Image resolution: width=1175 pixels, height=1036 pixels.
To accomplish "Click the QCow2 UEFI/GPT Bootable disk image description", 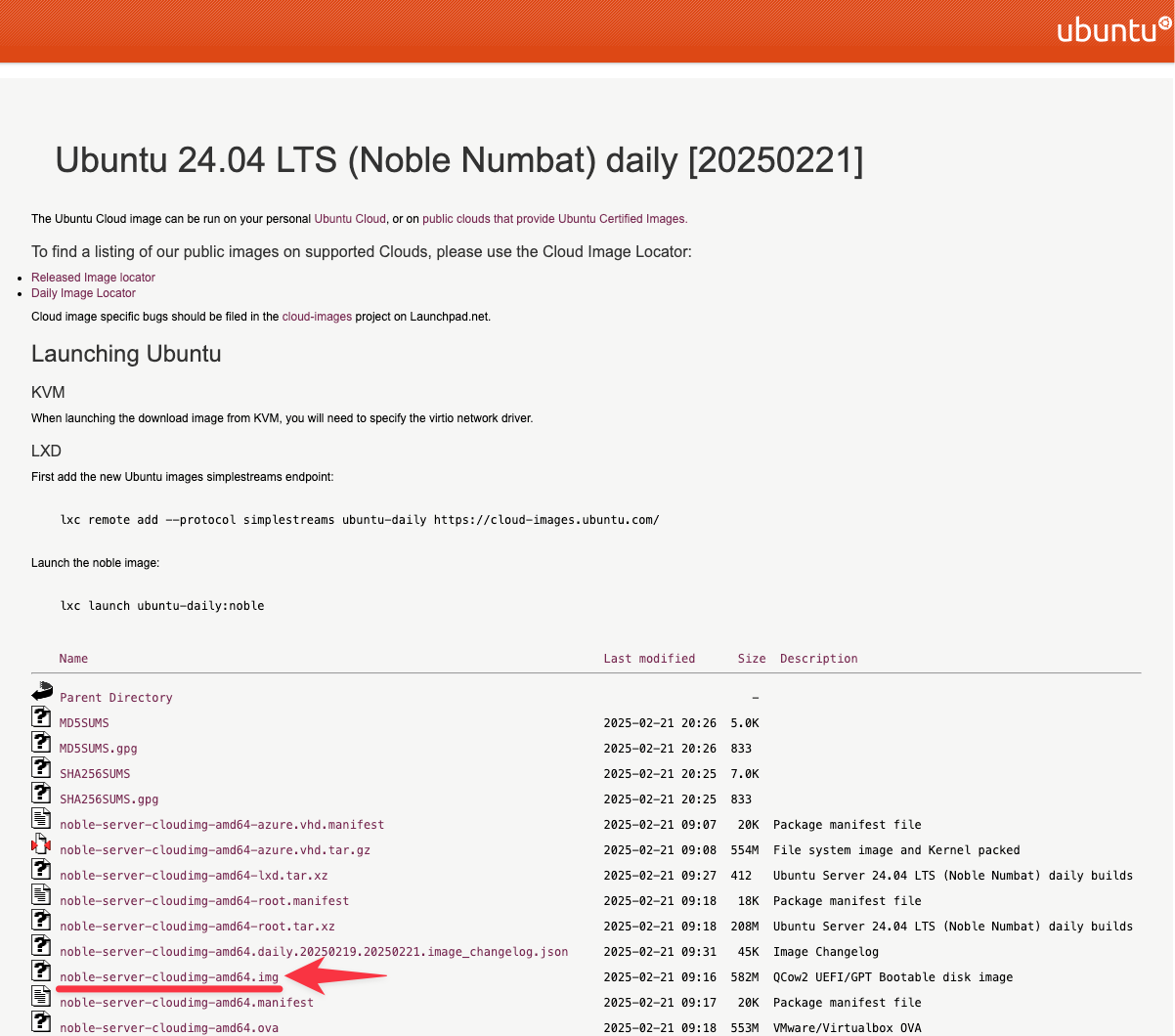I will click(893, 977).
